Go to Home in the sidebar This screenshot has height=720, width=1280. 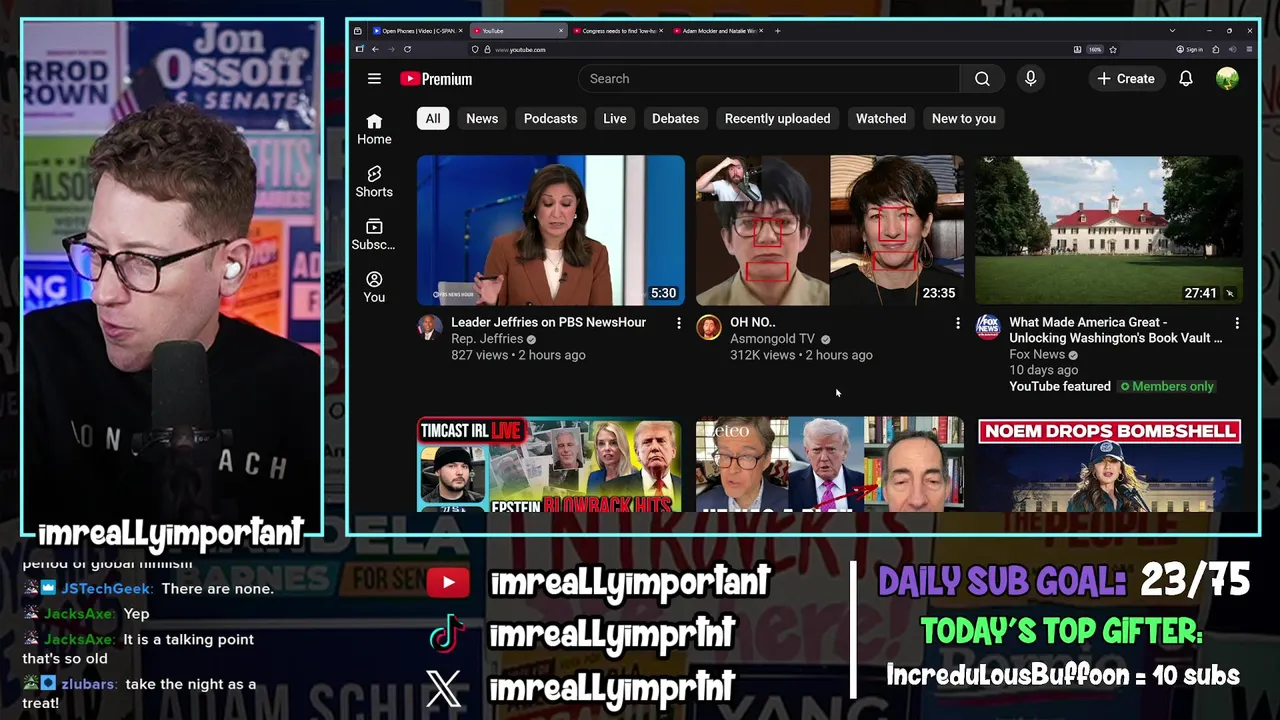pyautogui.click(x=374, y=130)
